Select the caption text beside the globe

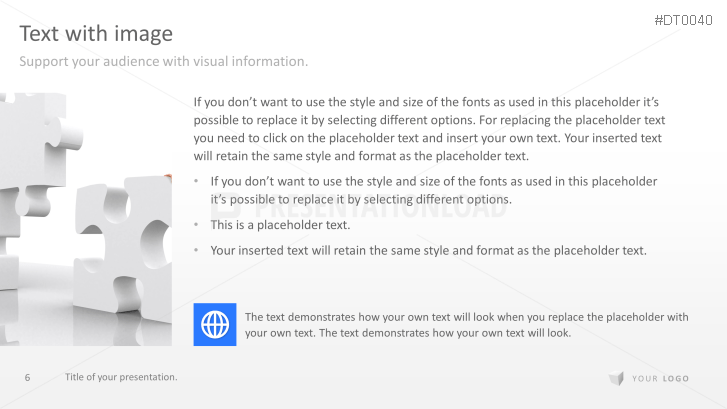466,324
